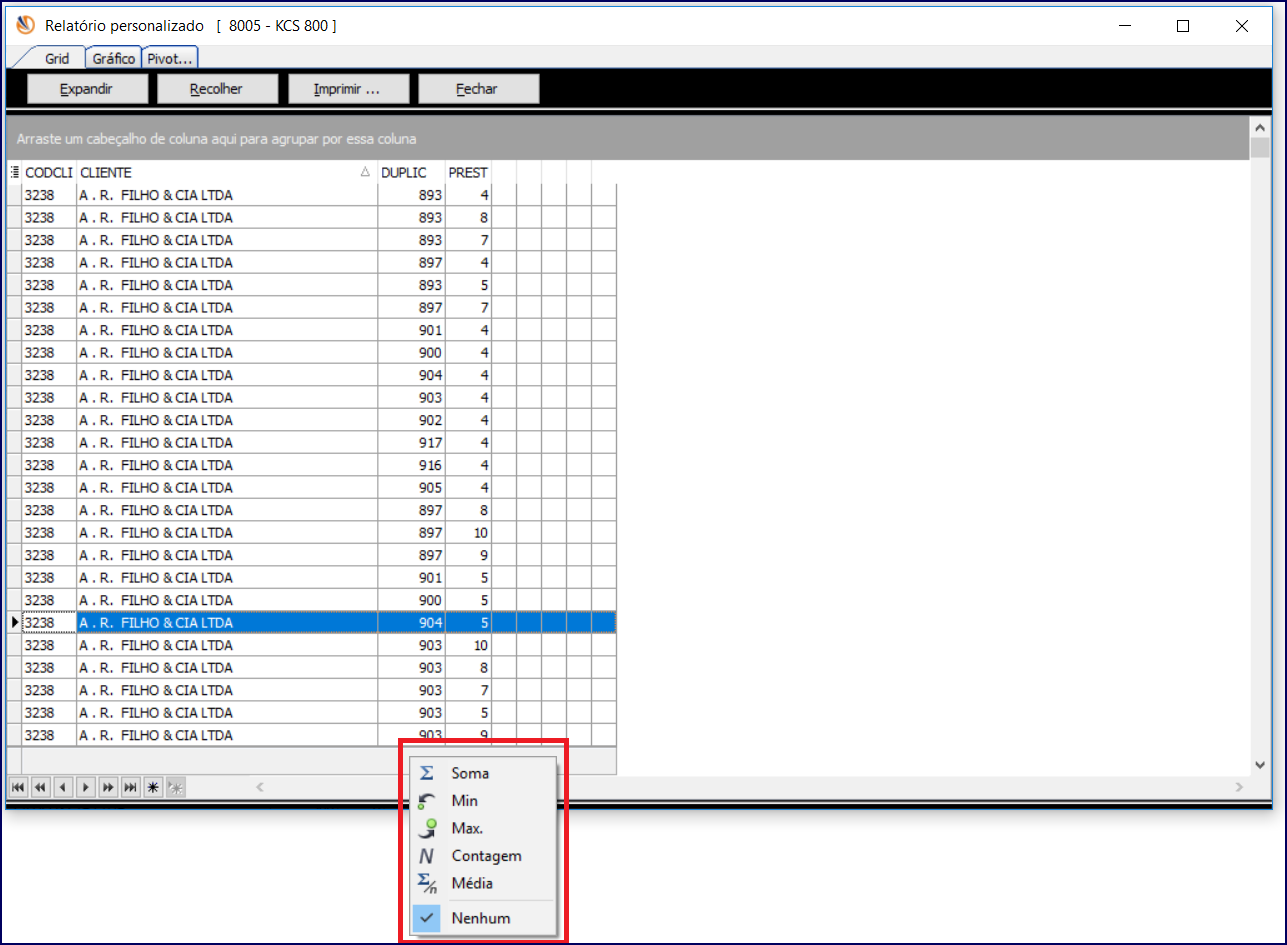Select the cell with DUPLIC 902
This screenshot has height=945, width=1287.
[x=411, y=420]
